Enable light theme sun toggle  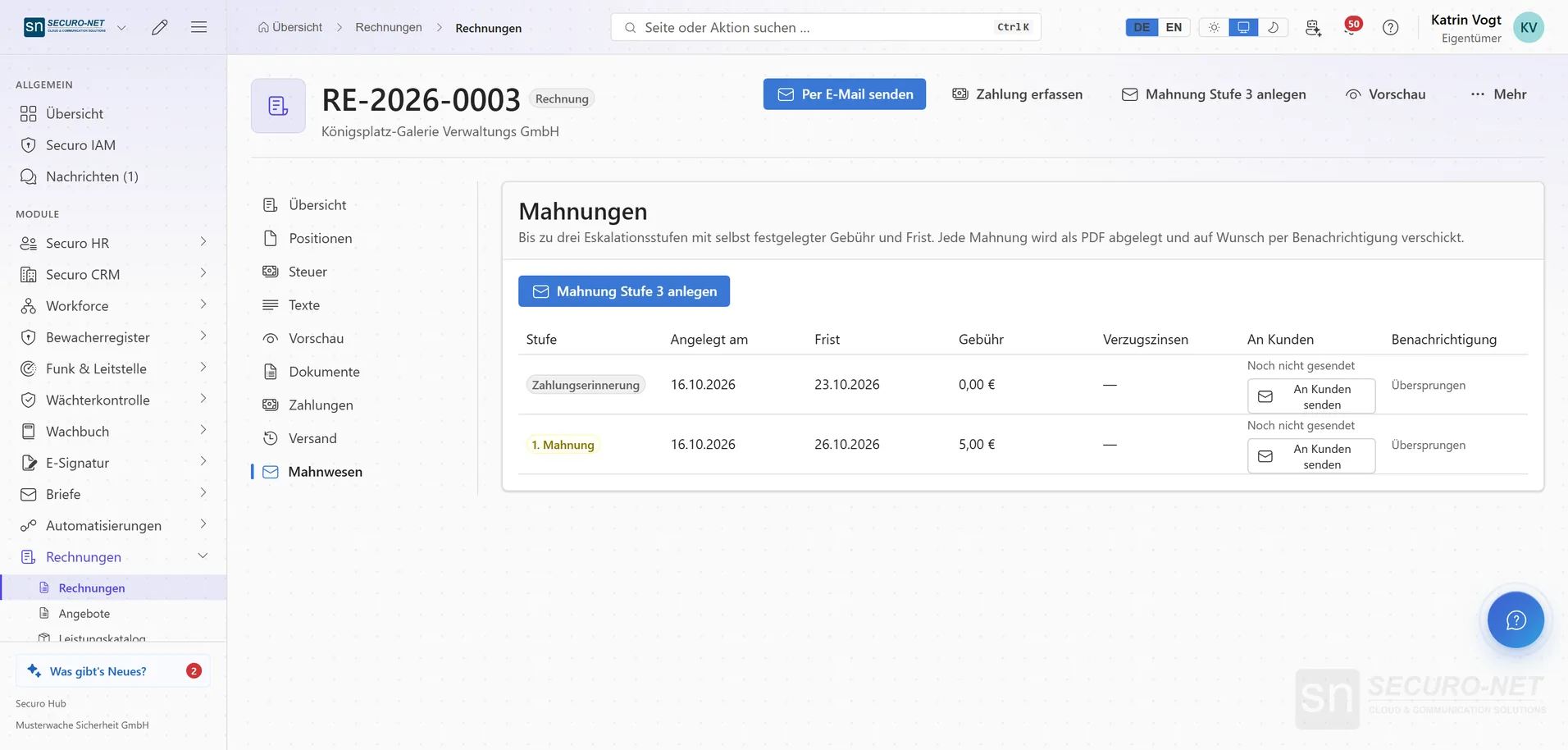pos(1214,27)
